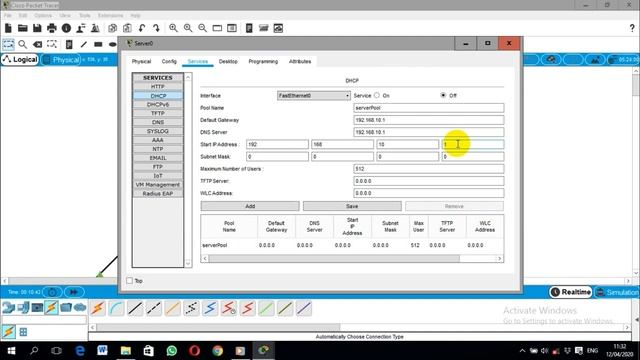
Task: Select TFTP in the services list
Action: point(158,113)
